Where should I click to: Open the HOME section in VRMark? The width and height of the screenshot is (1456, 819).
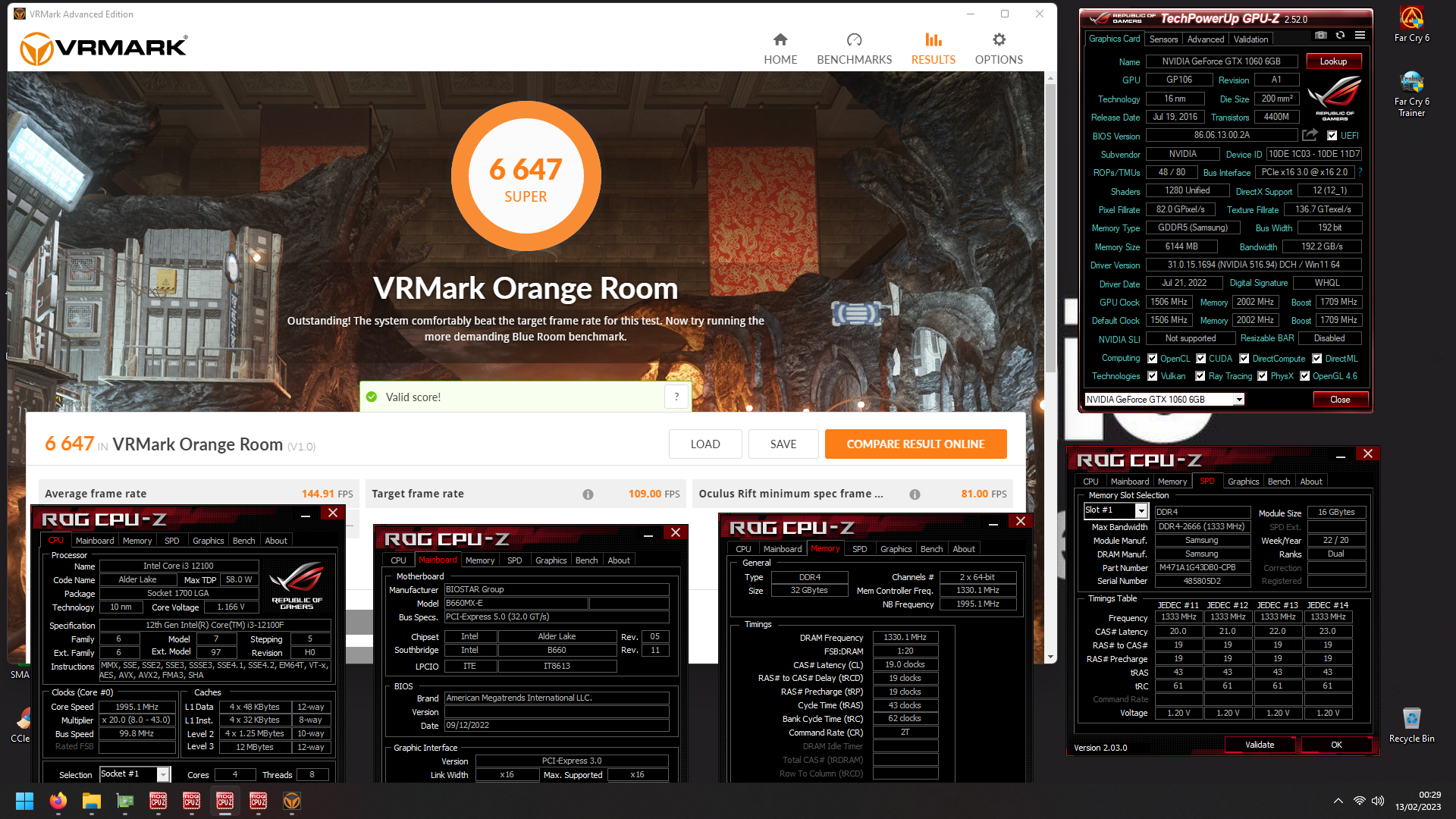point(780,49)
